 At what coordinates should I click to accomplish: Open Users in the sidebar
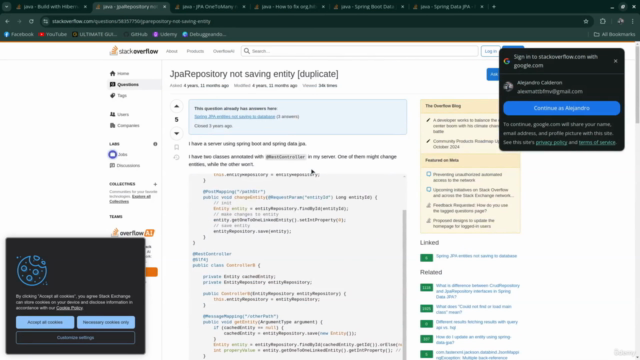point(123,114)
